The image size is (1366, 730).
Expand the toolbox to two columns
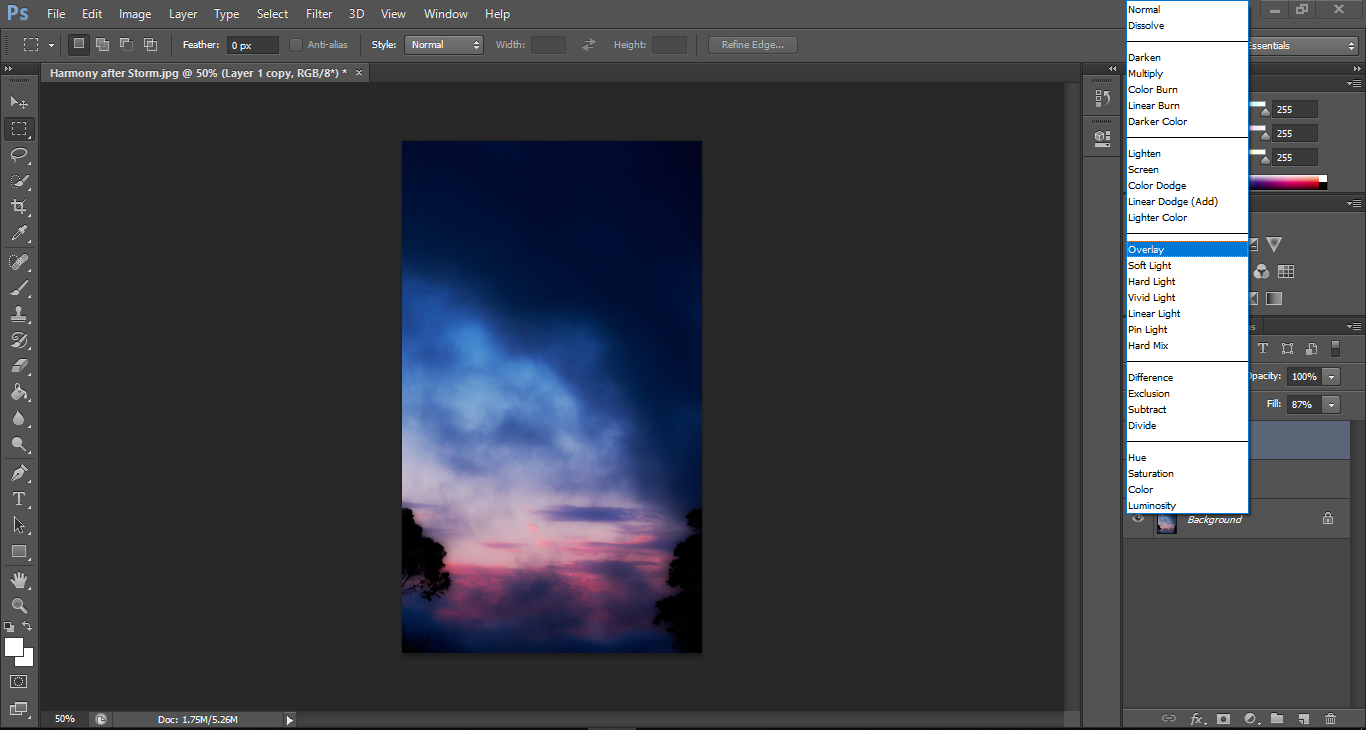11,69
